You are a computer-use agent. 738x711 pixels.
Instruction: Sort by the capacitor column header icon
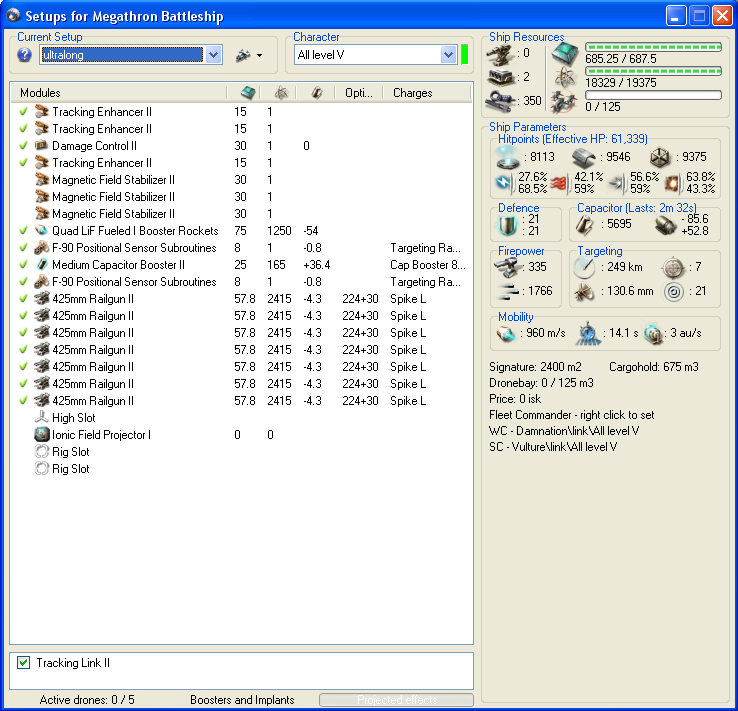tap(317, 93)
